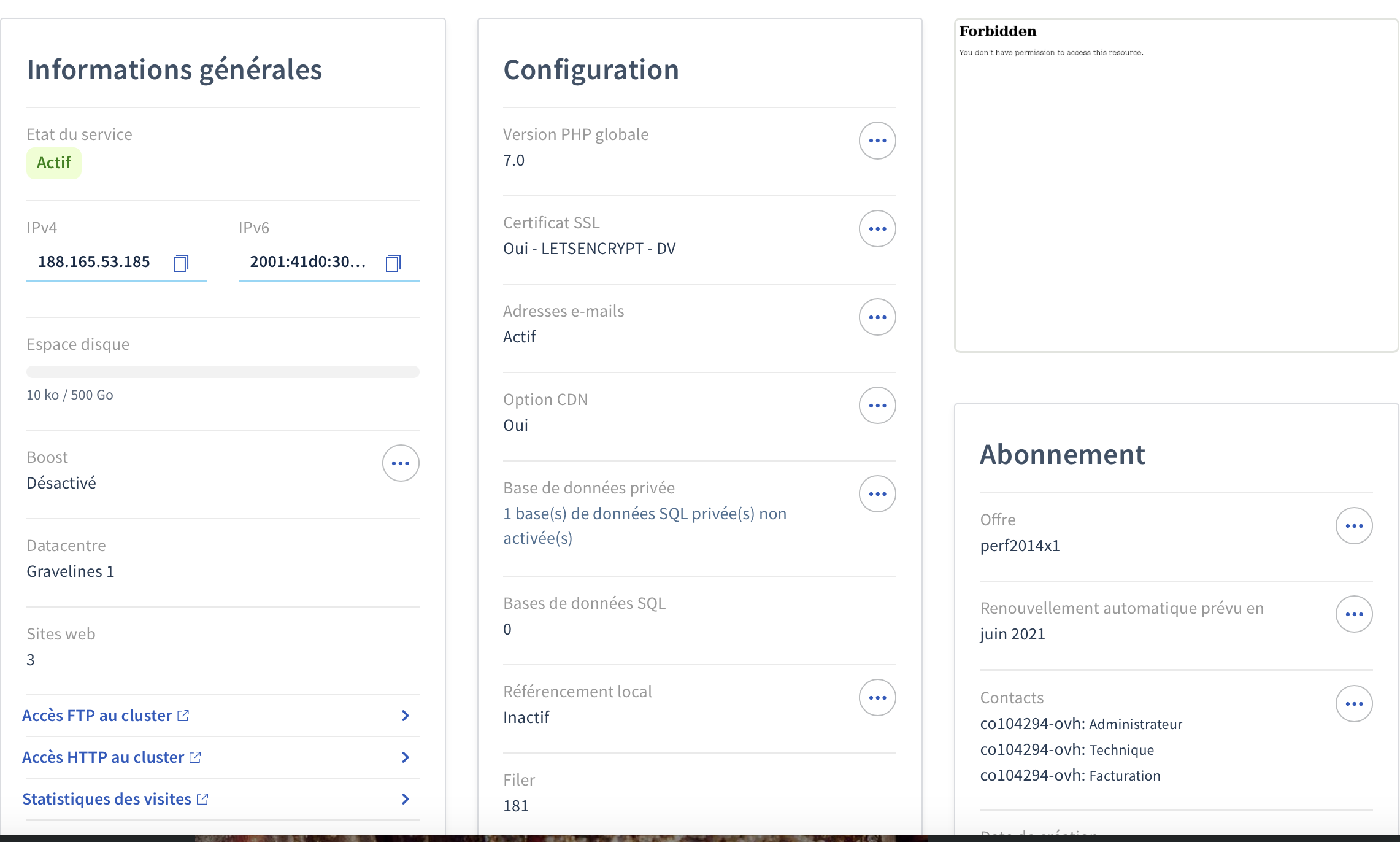The height and width of the screenshot is (842, 1400).
Task: Copy the IPv6 address with copy icon
Action: [x=393, y=263]
